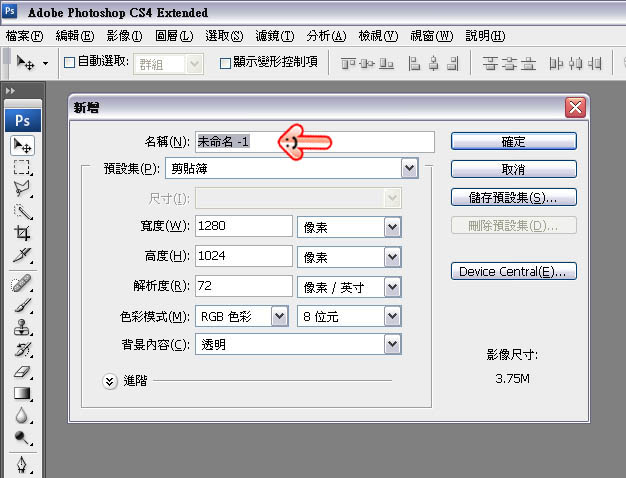Image resolution: width=626 pixels, height=478 pixels.
Task: Click the Photoshop Ps logo in toolbox
Action: (23, 120)
